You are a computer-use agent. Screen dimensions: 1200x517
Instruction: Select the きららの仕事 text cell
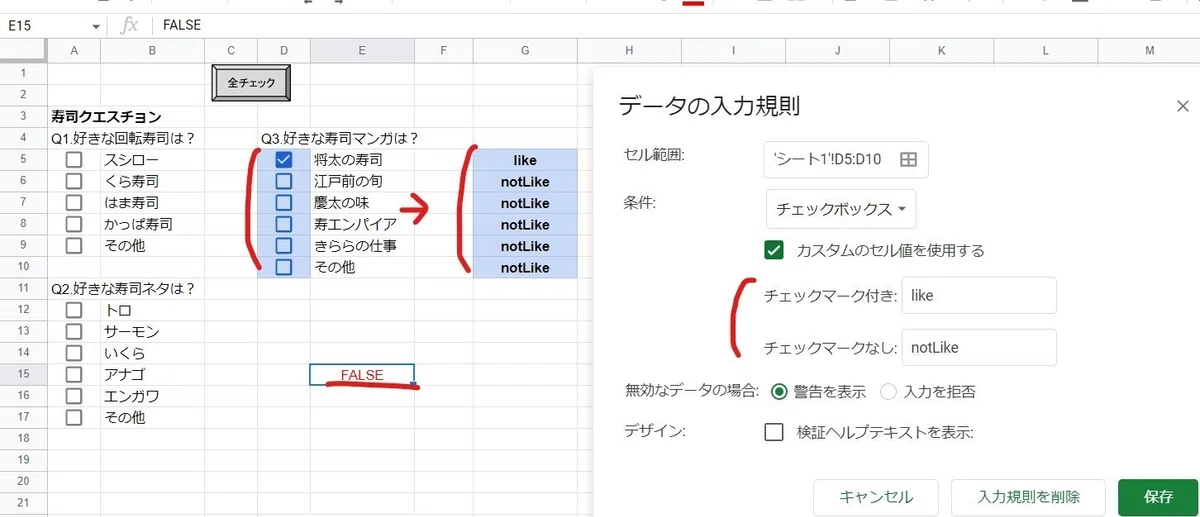(362, 246)
